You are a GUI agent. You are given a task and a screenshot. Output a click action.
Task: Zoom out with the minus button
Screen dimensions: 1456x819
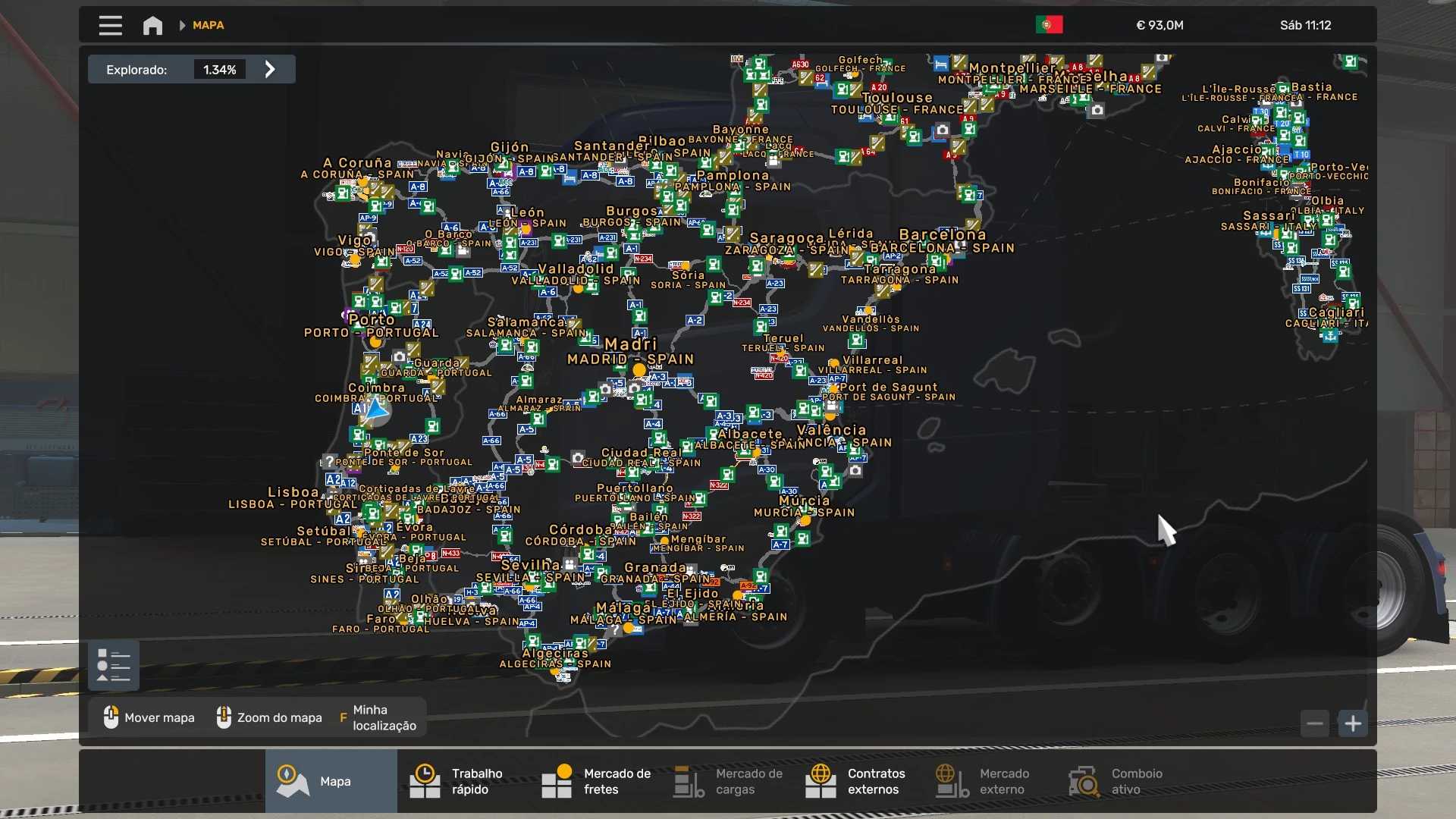pyautogui.click(x=1315, y=723)
